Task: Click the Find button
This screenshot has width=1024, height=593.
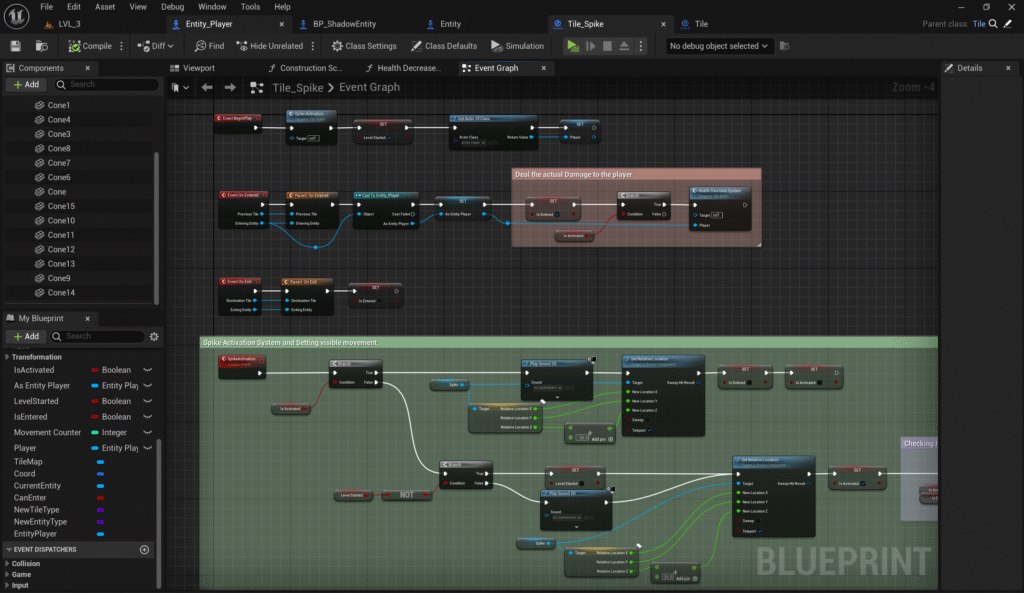Action: click(209, 46)
